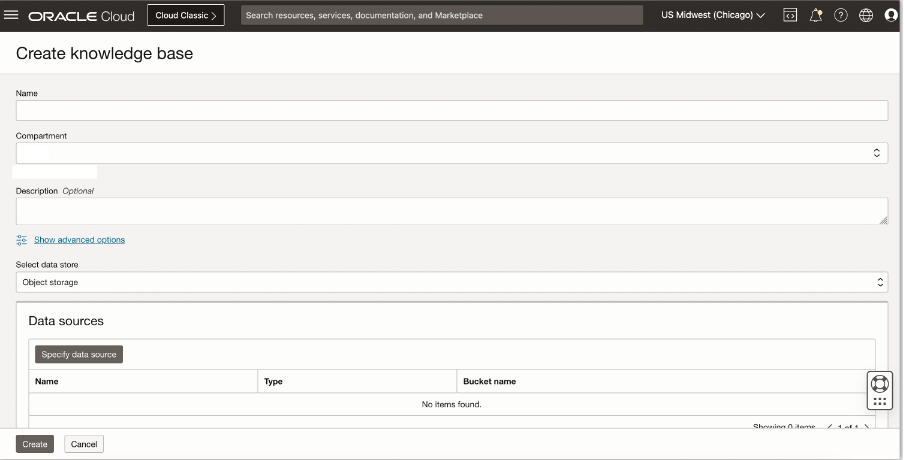Click the Specify data source button
This screenshot has height=460, width=904.
pyautogui.click(x=79, y=354)
